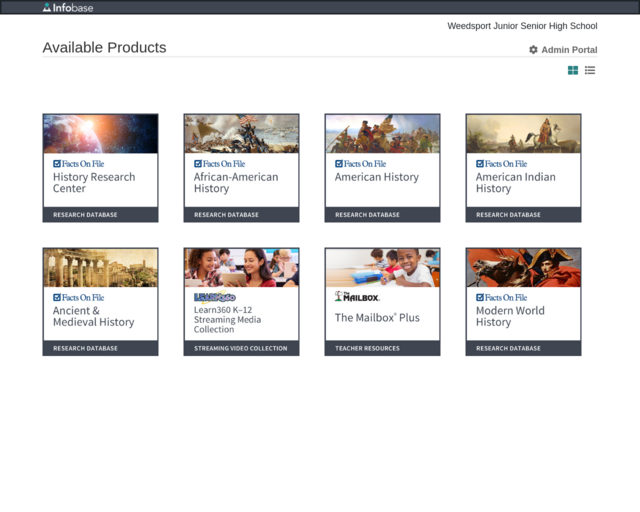Click the Infobase logo in header
The image size is (640, 512).
68,7
